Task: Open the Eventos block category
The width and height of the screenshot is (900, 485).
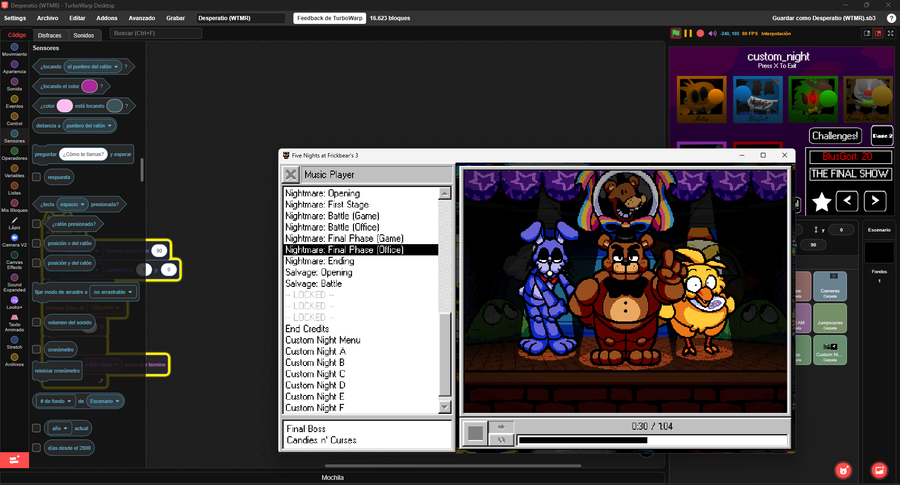Action: coord(14,102)
